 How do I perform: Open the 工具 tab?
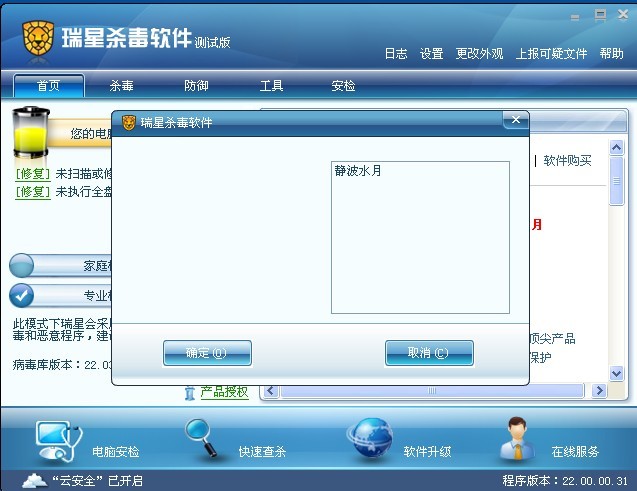271,86
